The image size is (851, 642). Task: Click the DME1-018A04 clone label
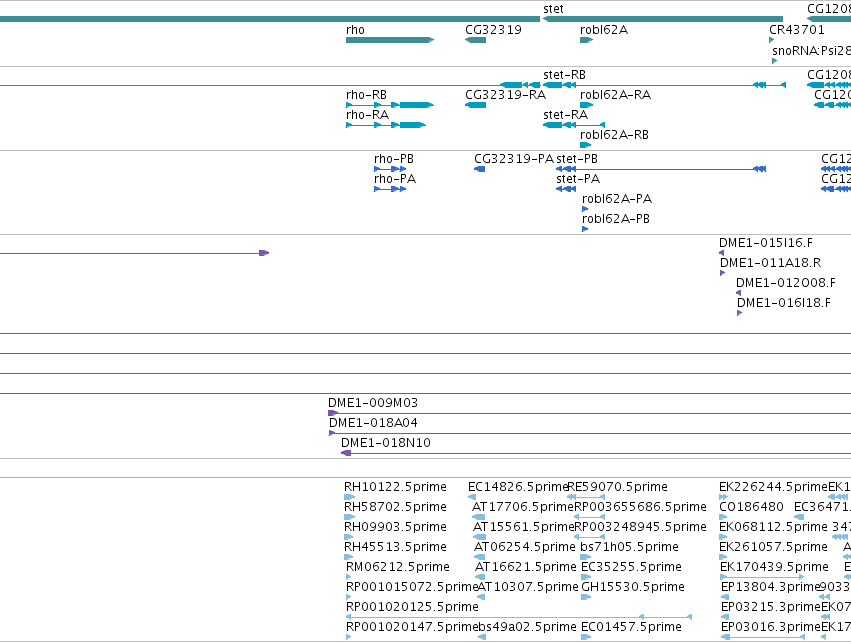click(x=373, y=423)
